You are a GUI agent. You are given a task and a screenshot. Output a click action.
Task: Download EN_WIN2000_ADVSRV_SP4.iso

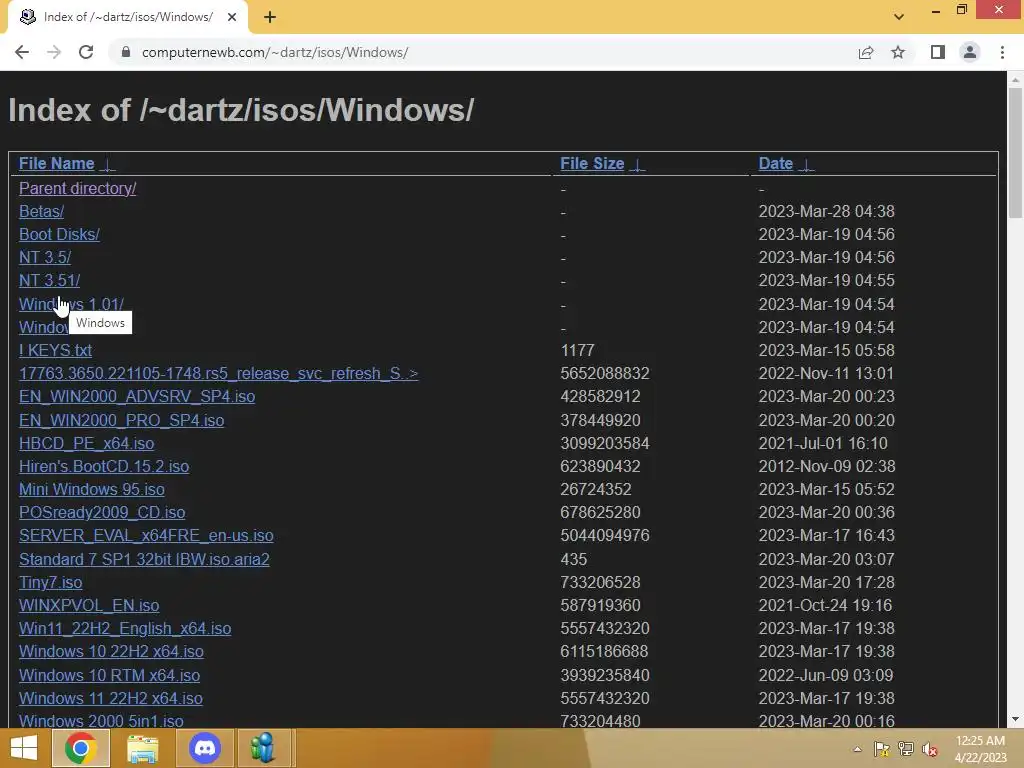click(x=137, y=396)
